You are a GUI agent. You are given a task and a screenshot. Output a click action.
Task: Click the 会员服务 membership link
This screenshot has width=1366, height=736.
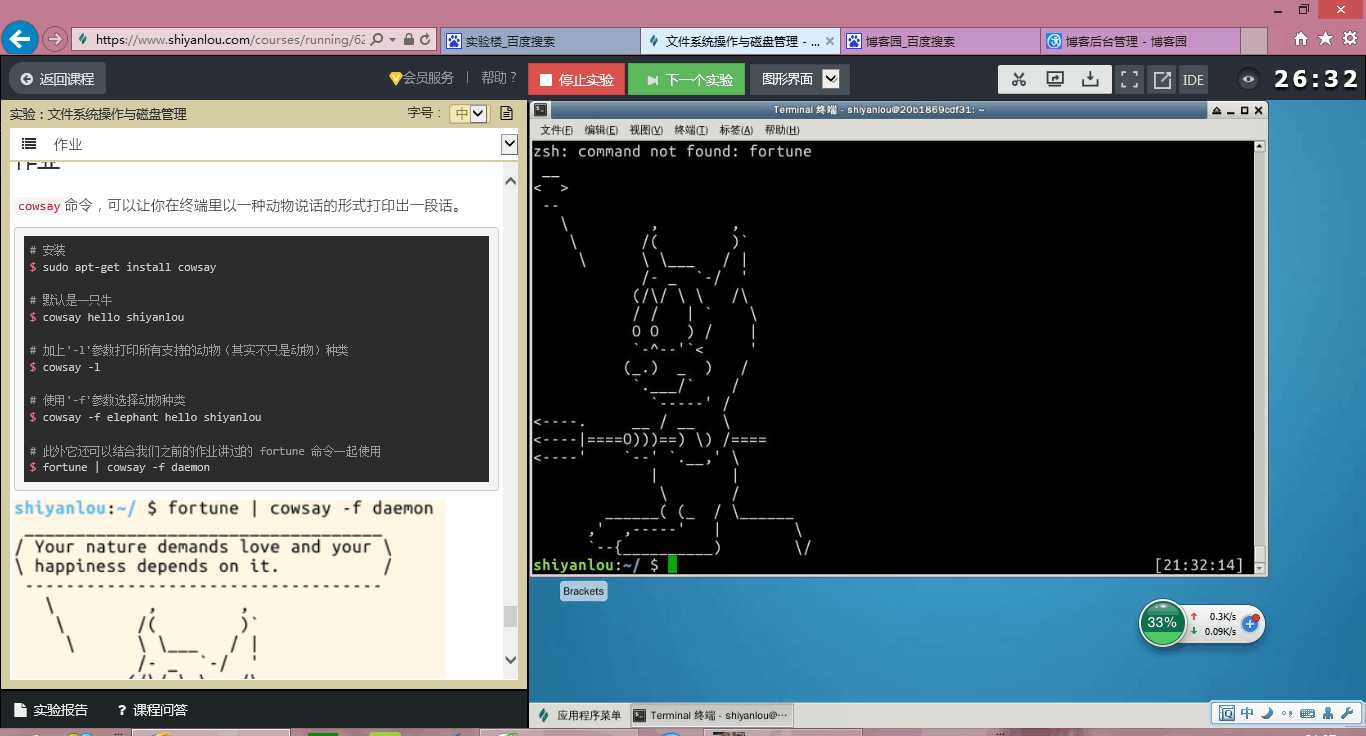coord(421,78)
